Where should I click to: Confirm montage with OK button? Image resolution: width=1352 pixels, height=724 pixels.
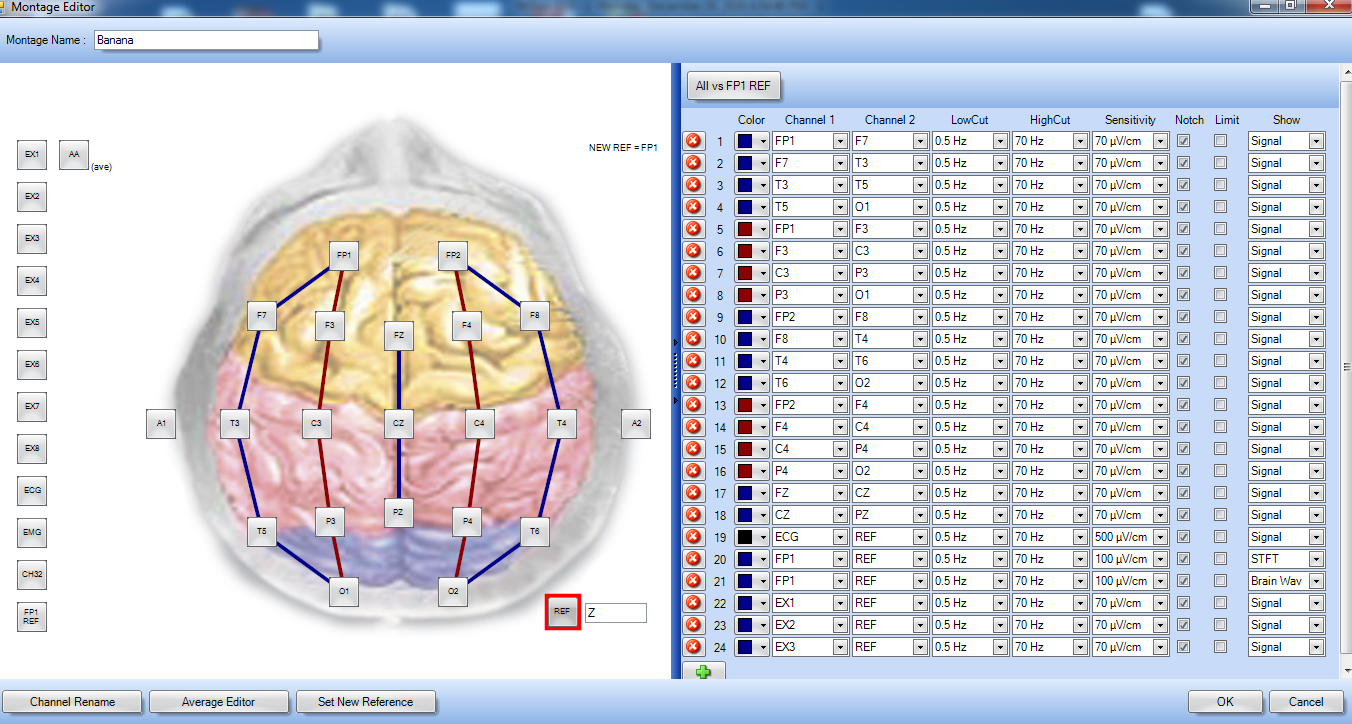[x=1225, y=702]
